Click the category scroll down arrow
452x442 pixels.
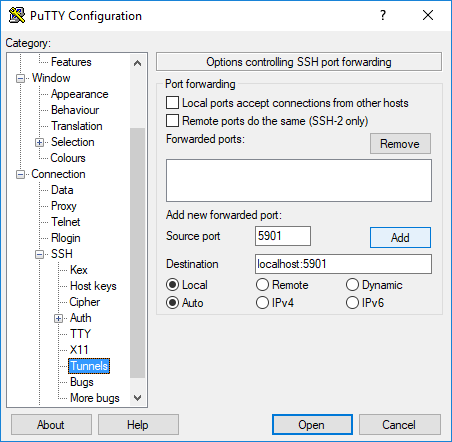click(137, 398)
